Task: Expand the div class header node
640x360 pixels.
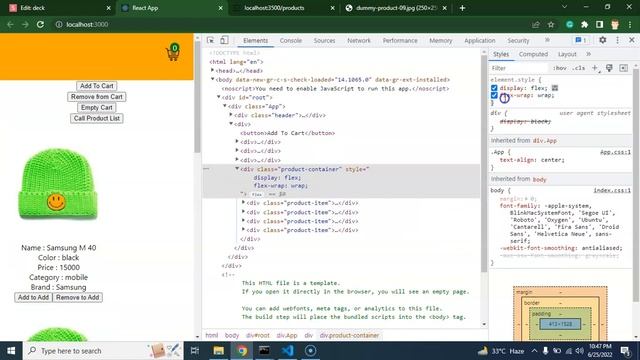Action: [x=231, y=115]
